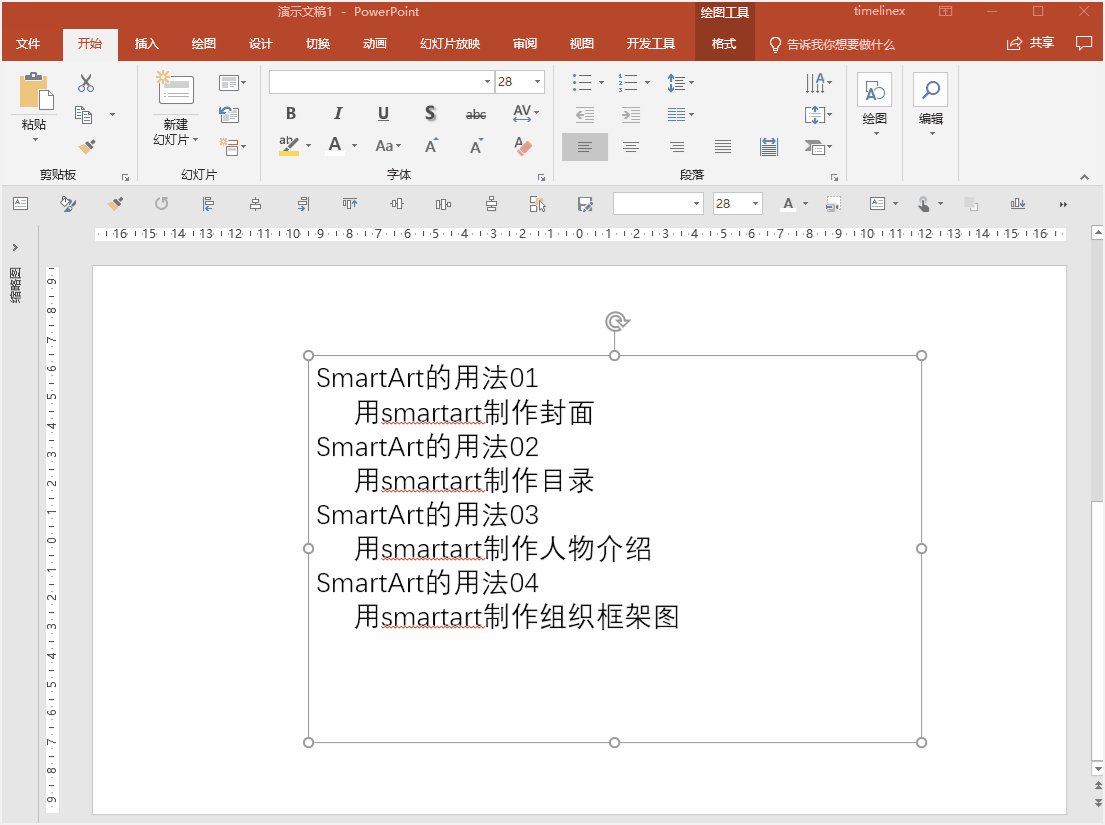Select the Format Painter icon
The image size is (1105, 825).
point(87,146)
